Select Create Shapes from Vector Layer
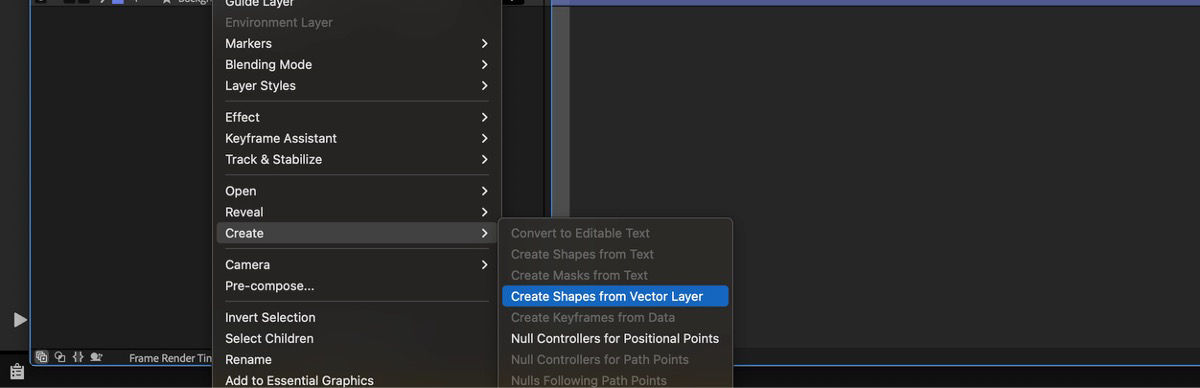The height and width of the screenshot is (388, 1200). tap(615, 296)
